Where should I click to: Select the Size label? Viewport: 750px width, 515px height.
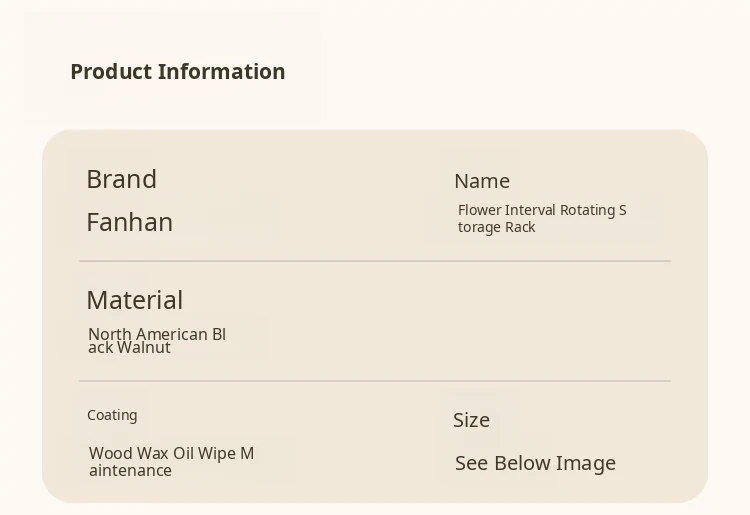471,420
